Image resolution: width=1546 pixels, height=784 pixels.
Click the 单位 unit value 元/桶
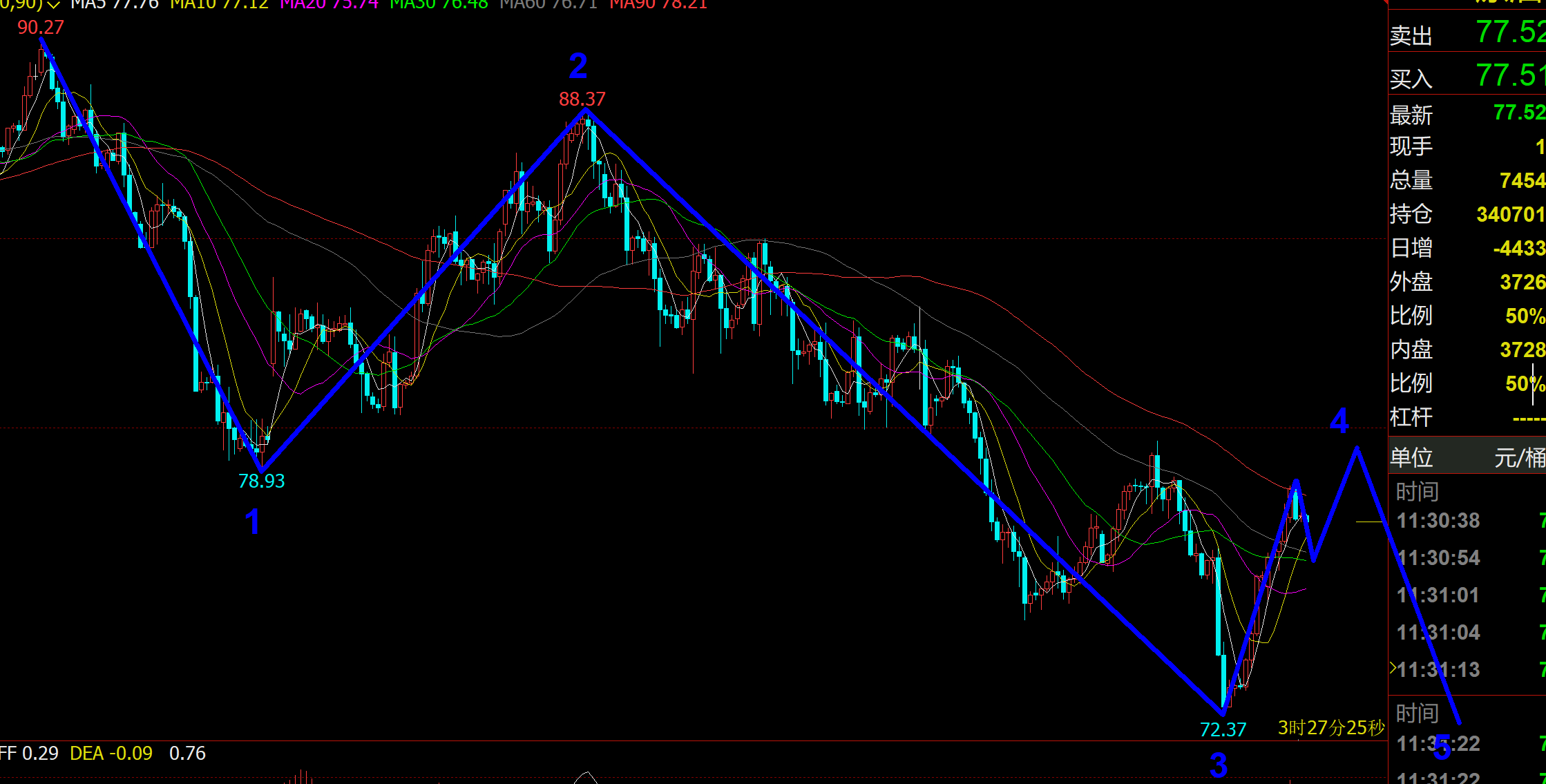(x=1520, y=457)
